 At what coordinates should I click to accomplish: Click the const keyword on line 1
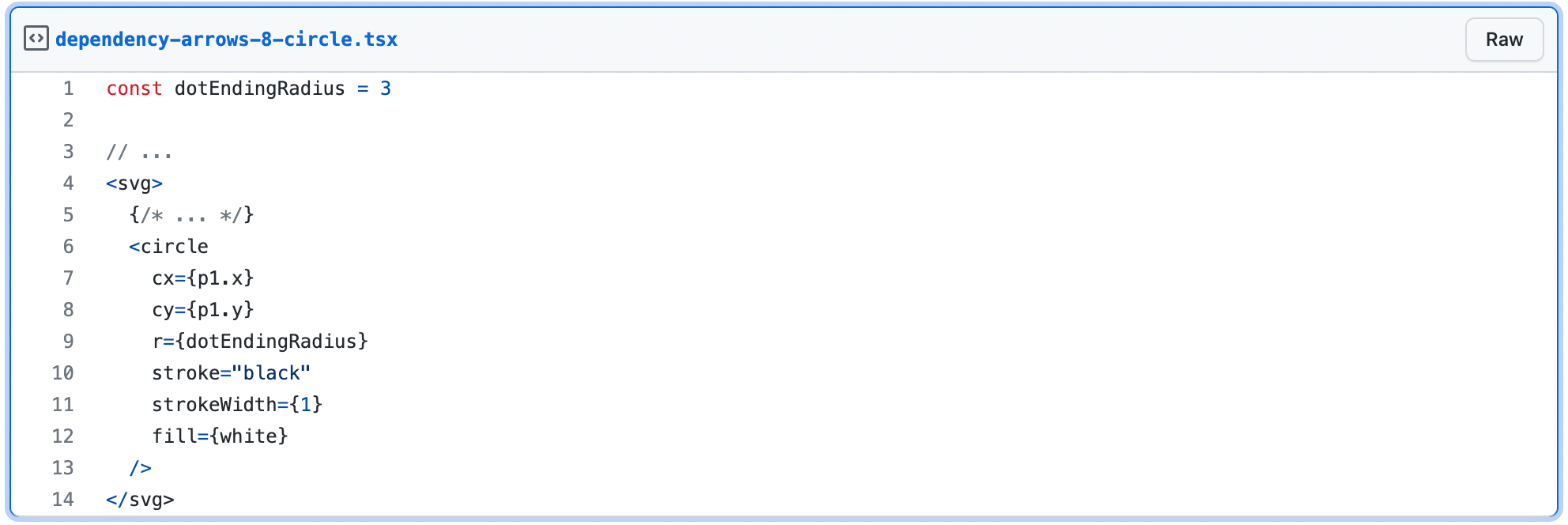click(134, 89)
